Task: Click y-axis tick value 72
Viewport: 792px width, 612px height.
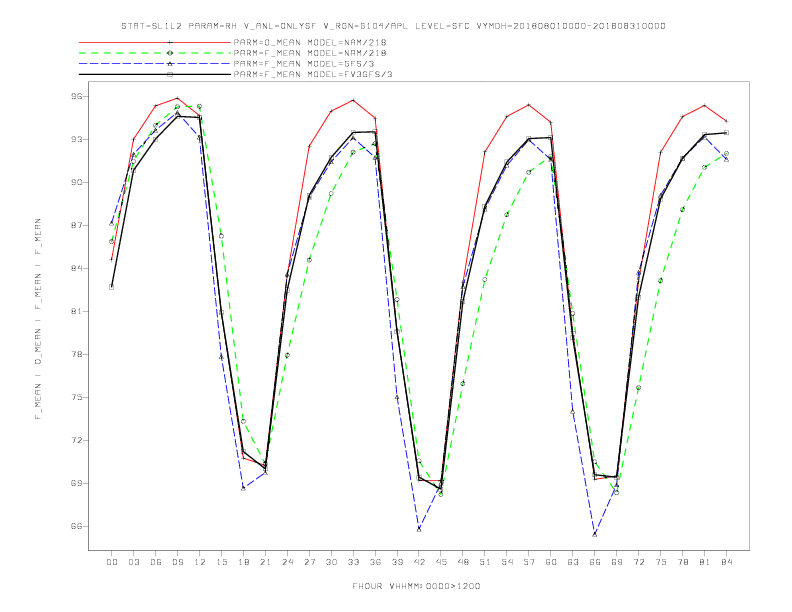Action: (x=76, y=440)
